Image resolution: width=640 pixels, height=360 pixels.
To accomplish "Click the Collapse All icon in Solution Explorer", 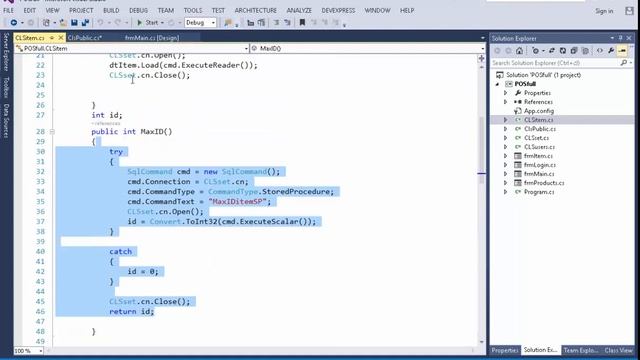I will (x=574, y=51).
